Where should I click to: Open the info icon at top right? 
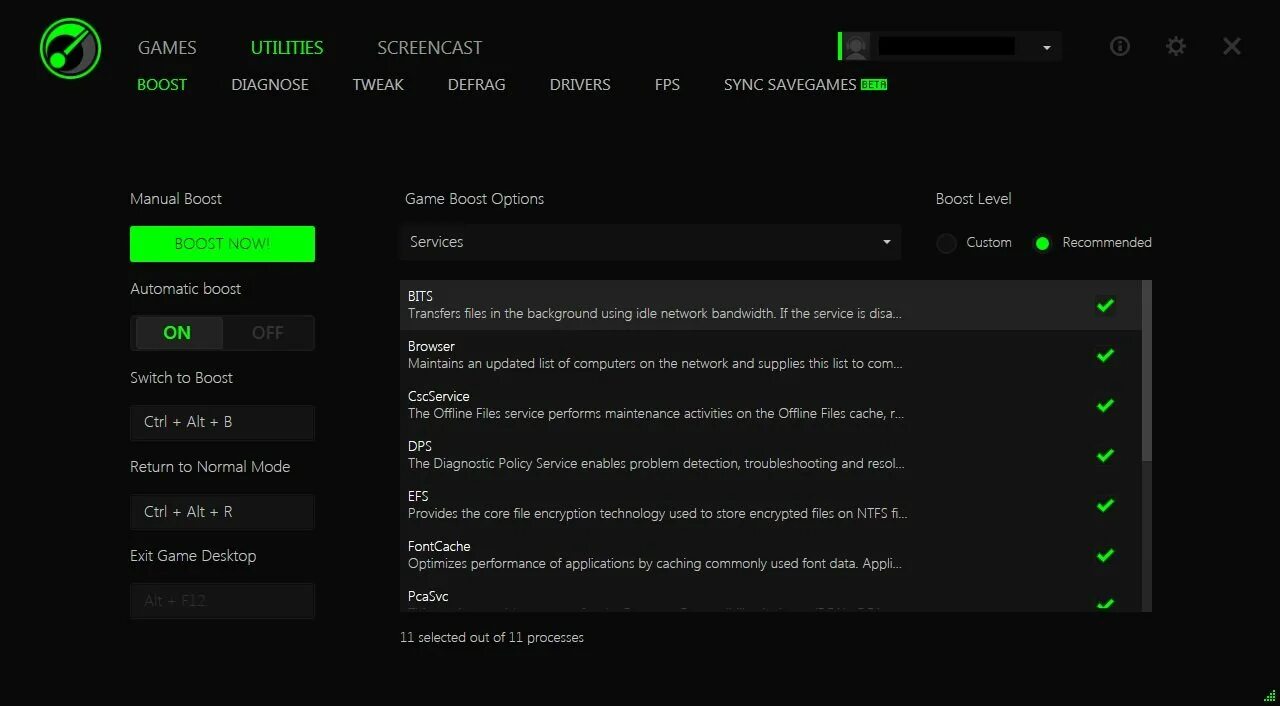1120,46
